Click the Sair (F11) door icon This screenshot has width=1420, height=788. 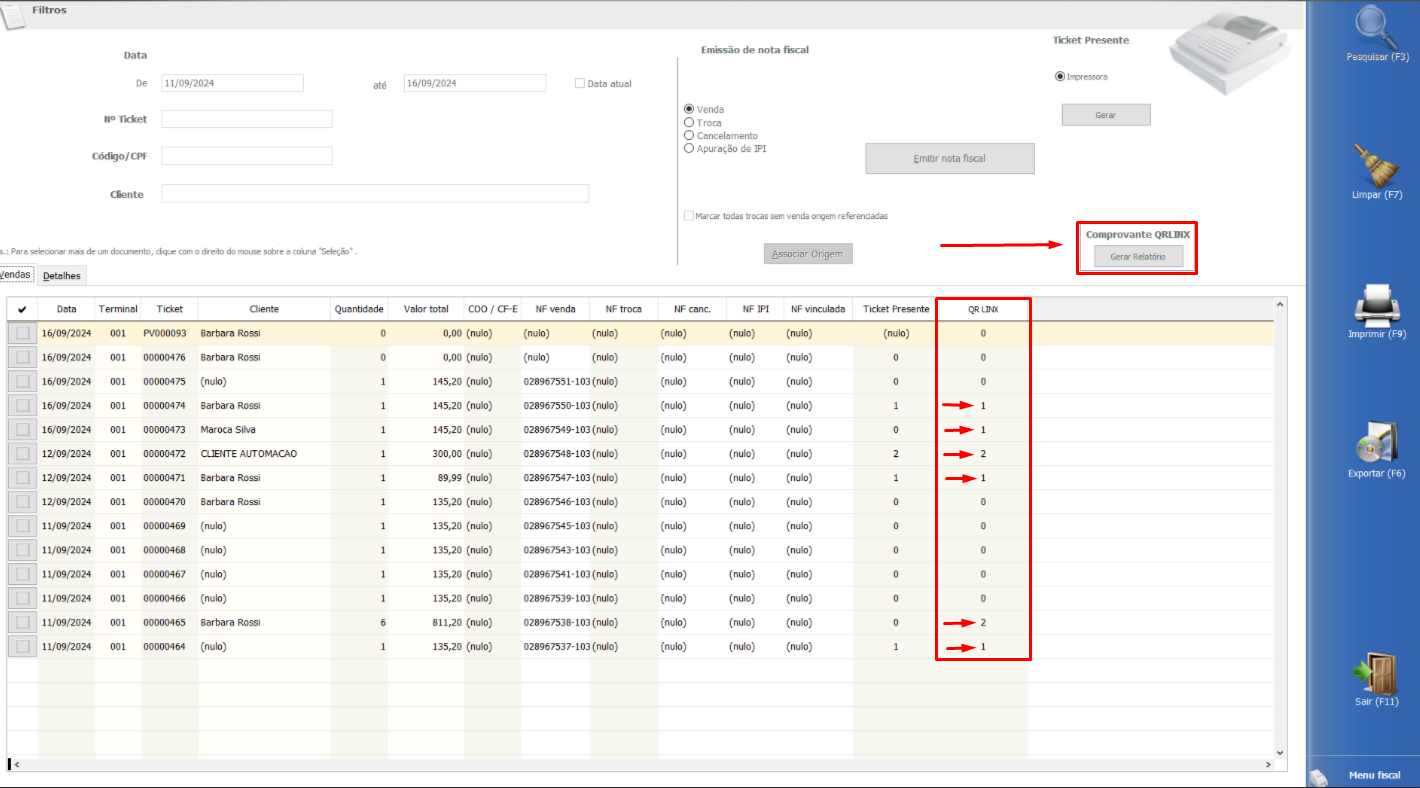[1377, 674]
